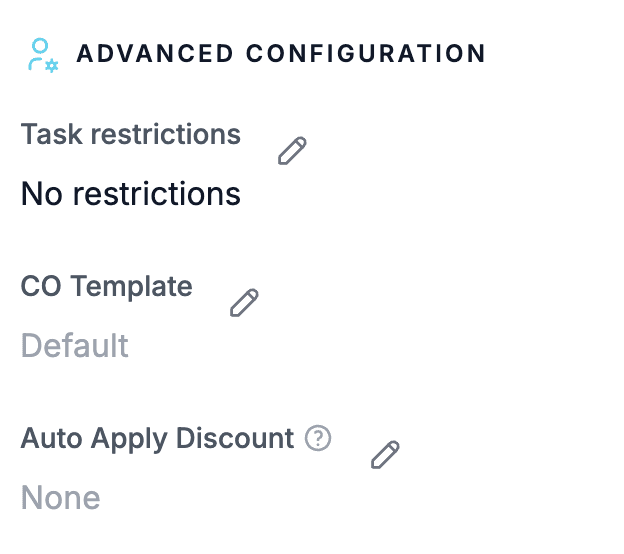
Task: Click the pencil to set a discount other than None
Action: (385, 455)
